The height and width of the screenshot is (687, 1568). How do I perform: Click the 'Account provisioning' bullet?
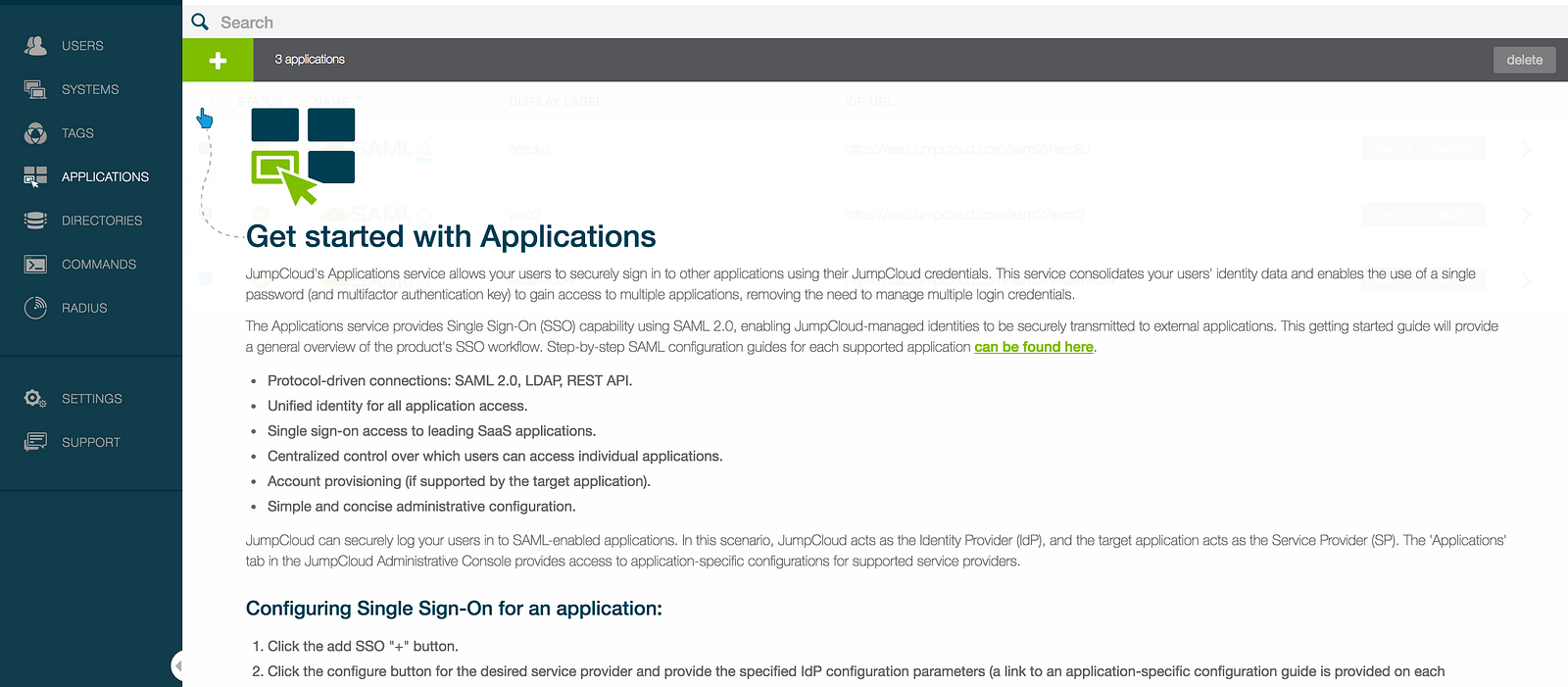pos(459,481)
